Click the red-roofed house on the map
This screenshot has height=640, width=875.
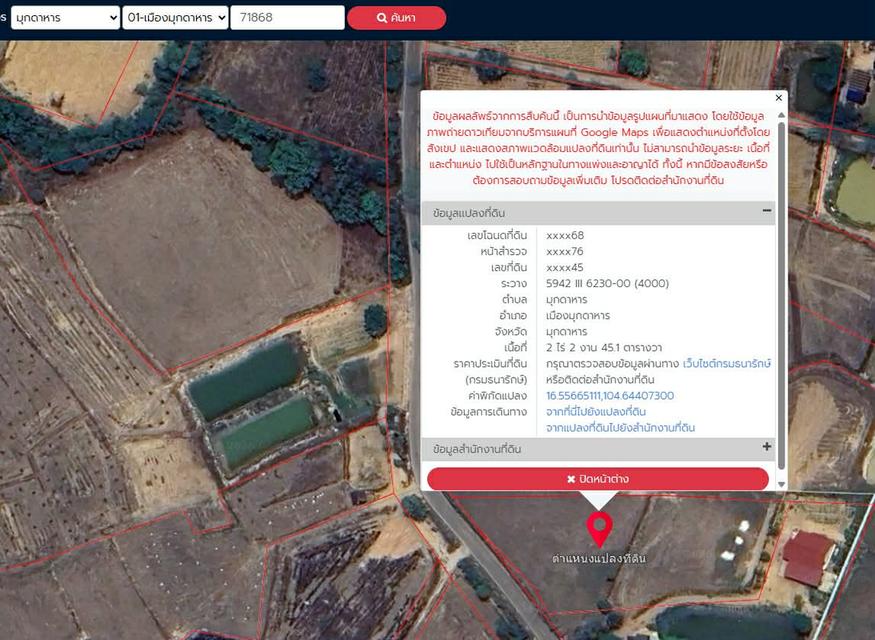click(x=807, y=558)
